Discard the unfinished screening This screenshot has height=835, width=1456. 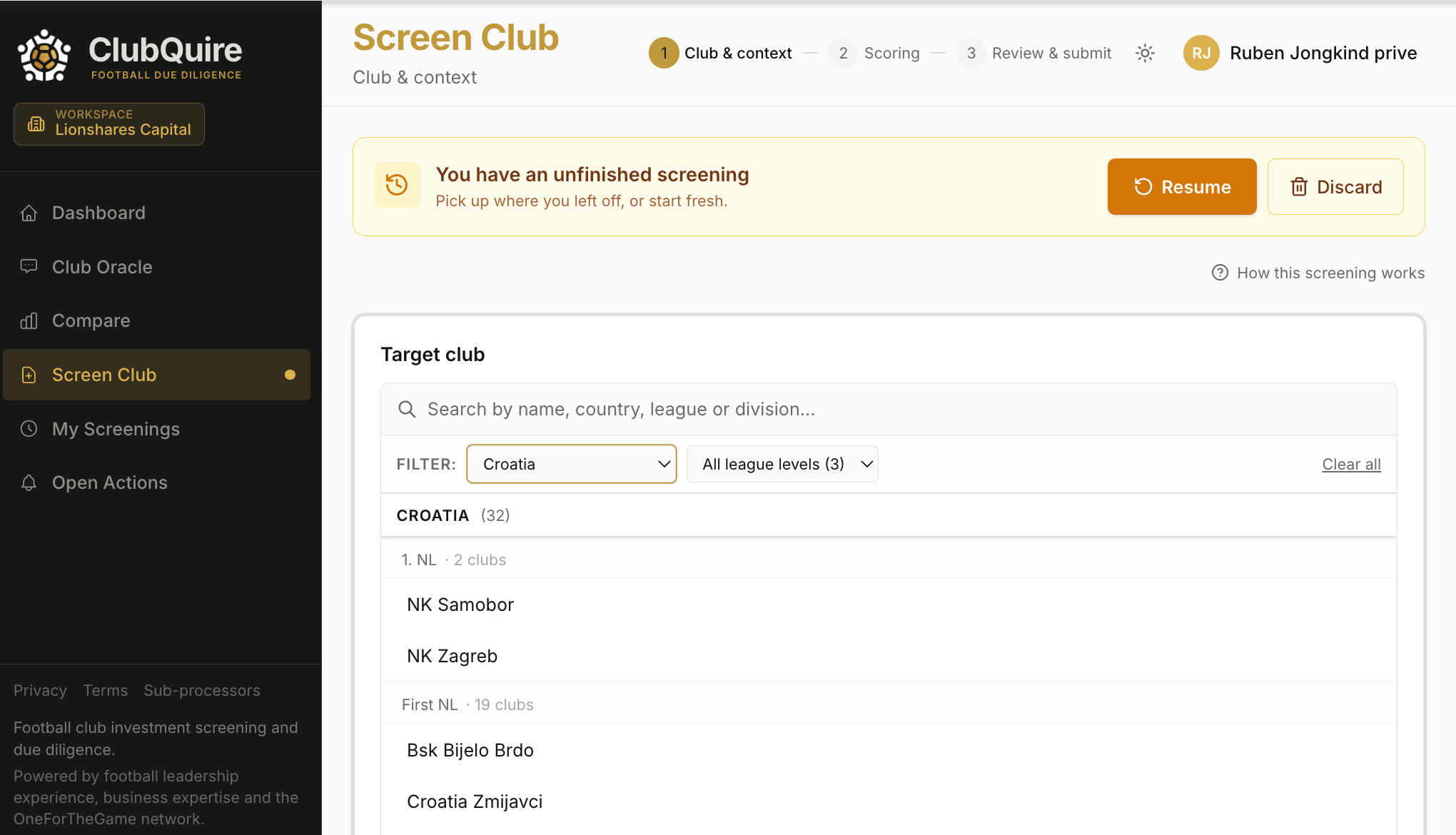(x=1335, y=187)
